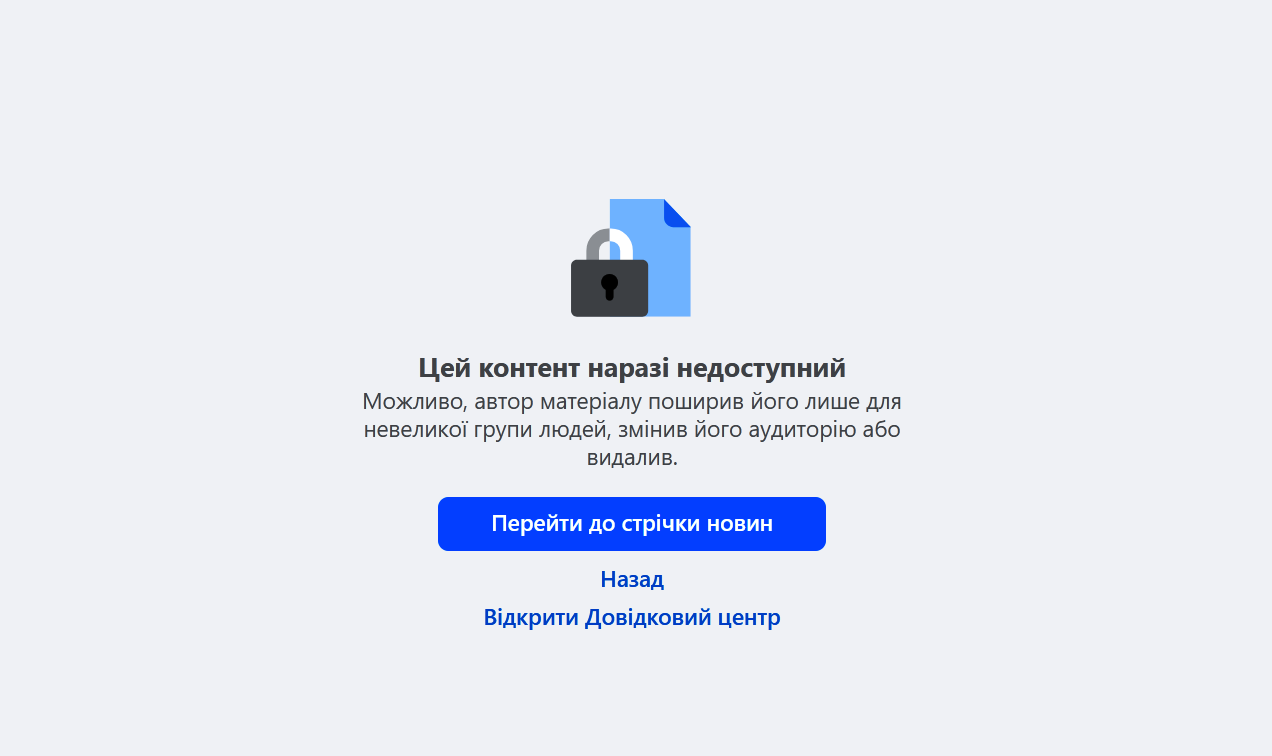This screenshot has width=1272, height=756.
Task: Go to news feed via 'Перейти до стрічки новин'
Action: pyautogui.click(x=632, y=524)
